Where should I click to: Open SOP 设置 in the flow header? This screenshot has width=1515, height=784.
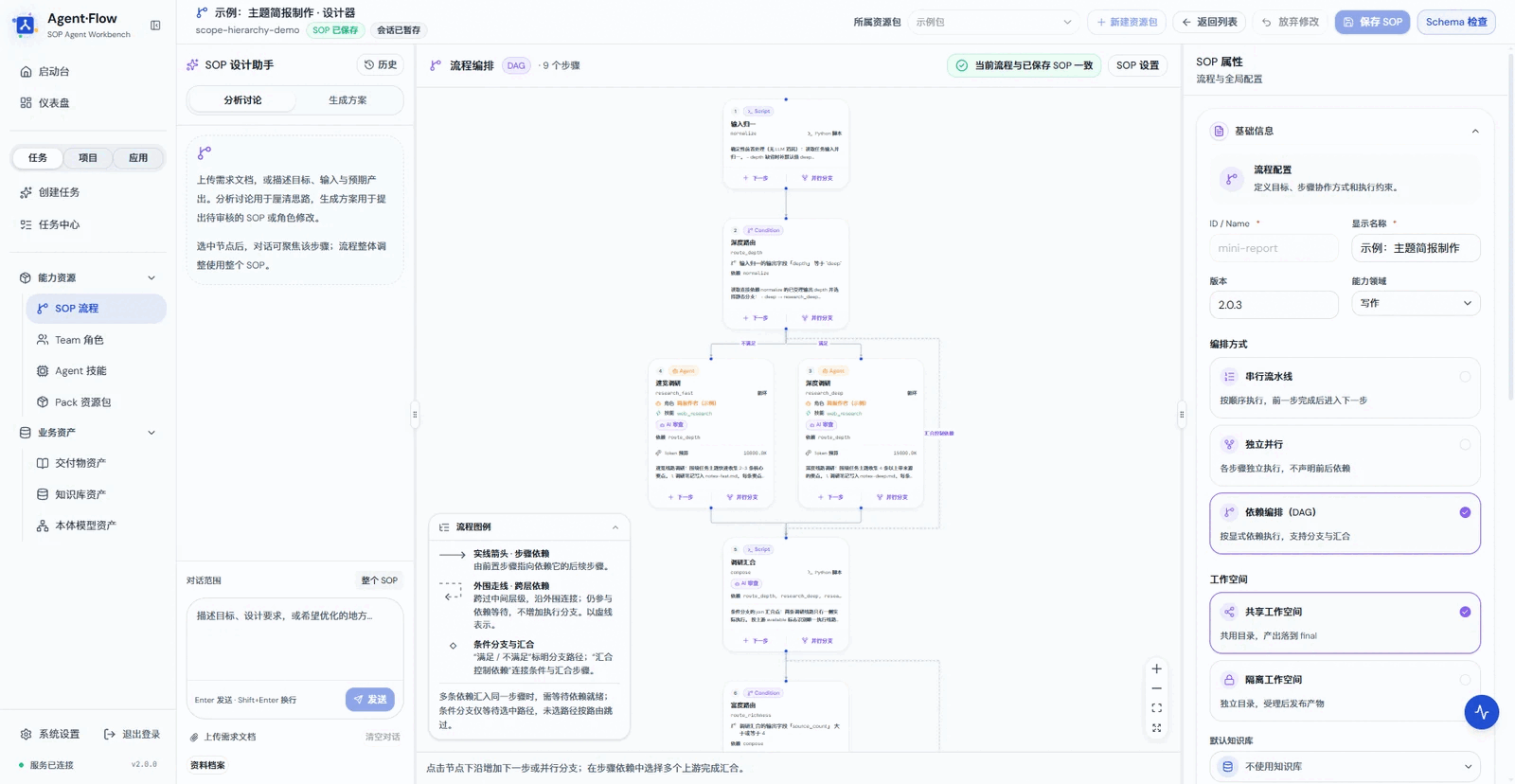click(1137, 65)
